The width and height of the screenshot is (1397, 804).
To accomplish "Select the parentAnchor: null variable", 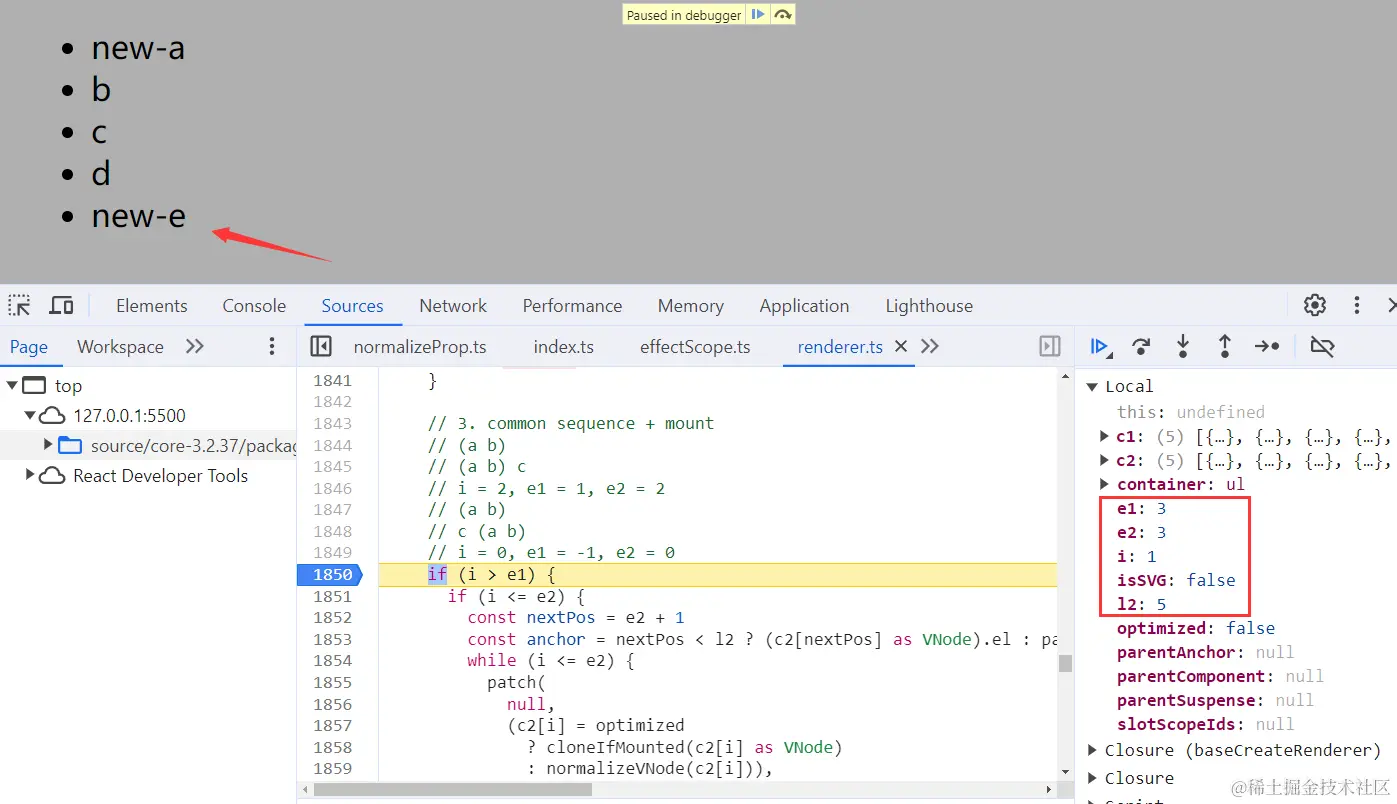I will coord(1206,652).
